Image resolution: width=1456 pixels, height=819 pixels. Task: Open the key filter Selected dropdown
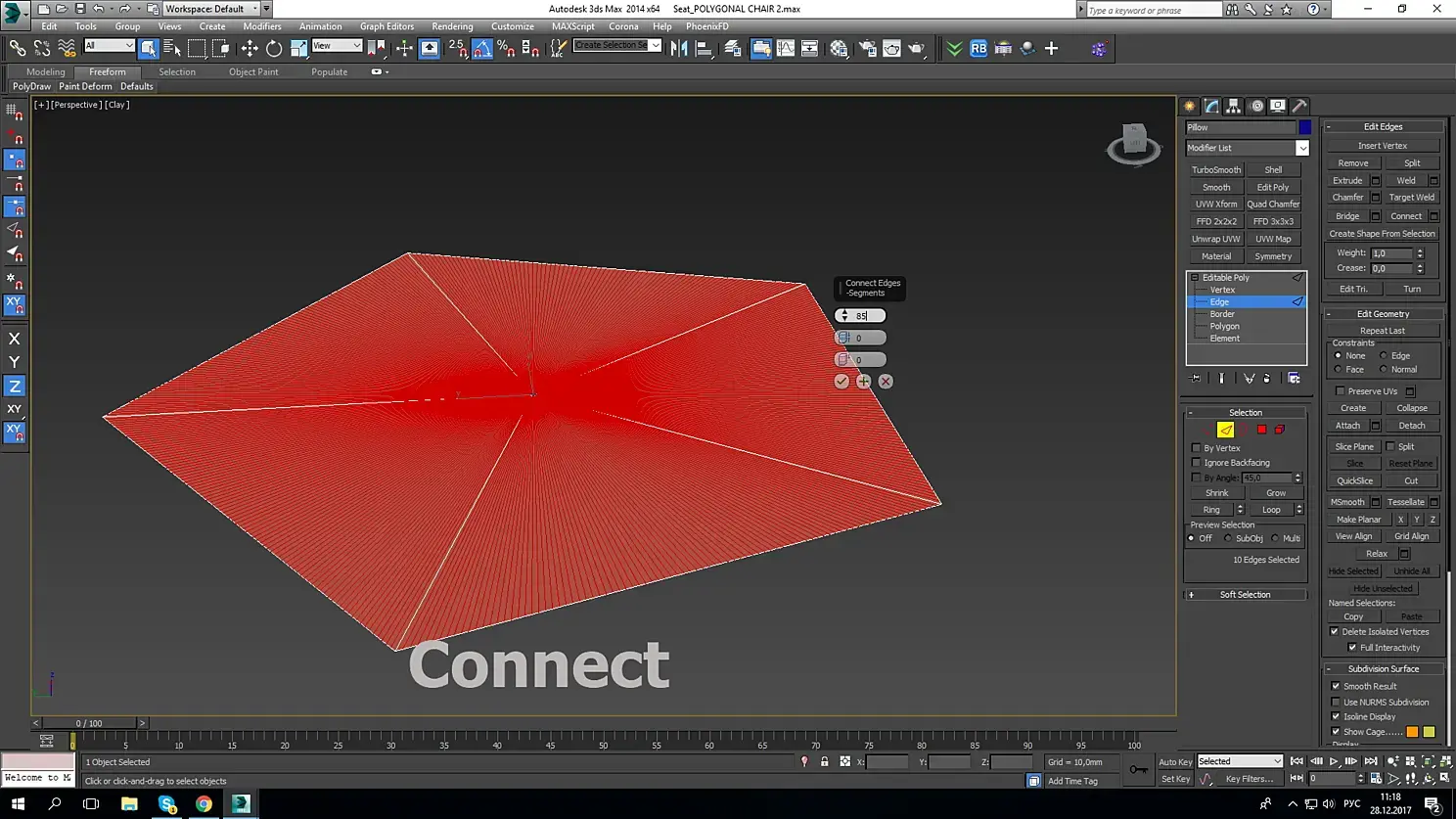1240,761
